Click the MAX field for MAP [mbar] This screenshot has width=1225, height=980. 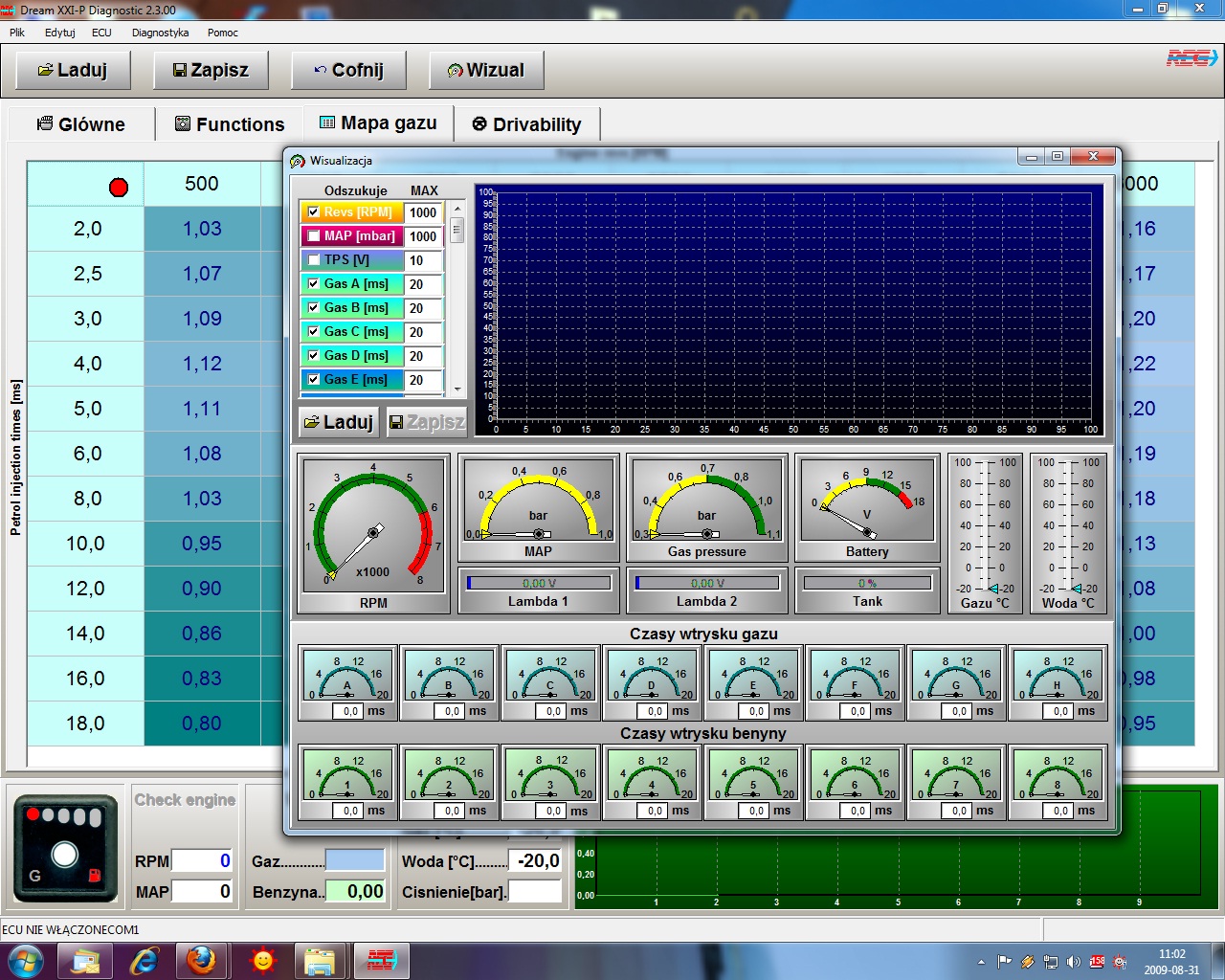coord(423,236)
